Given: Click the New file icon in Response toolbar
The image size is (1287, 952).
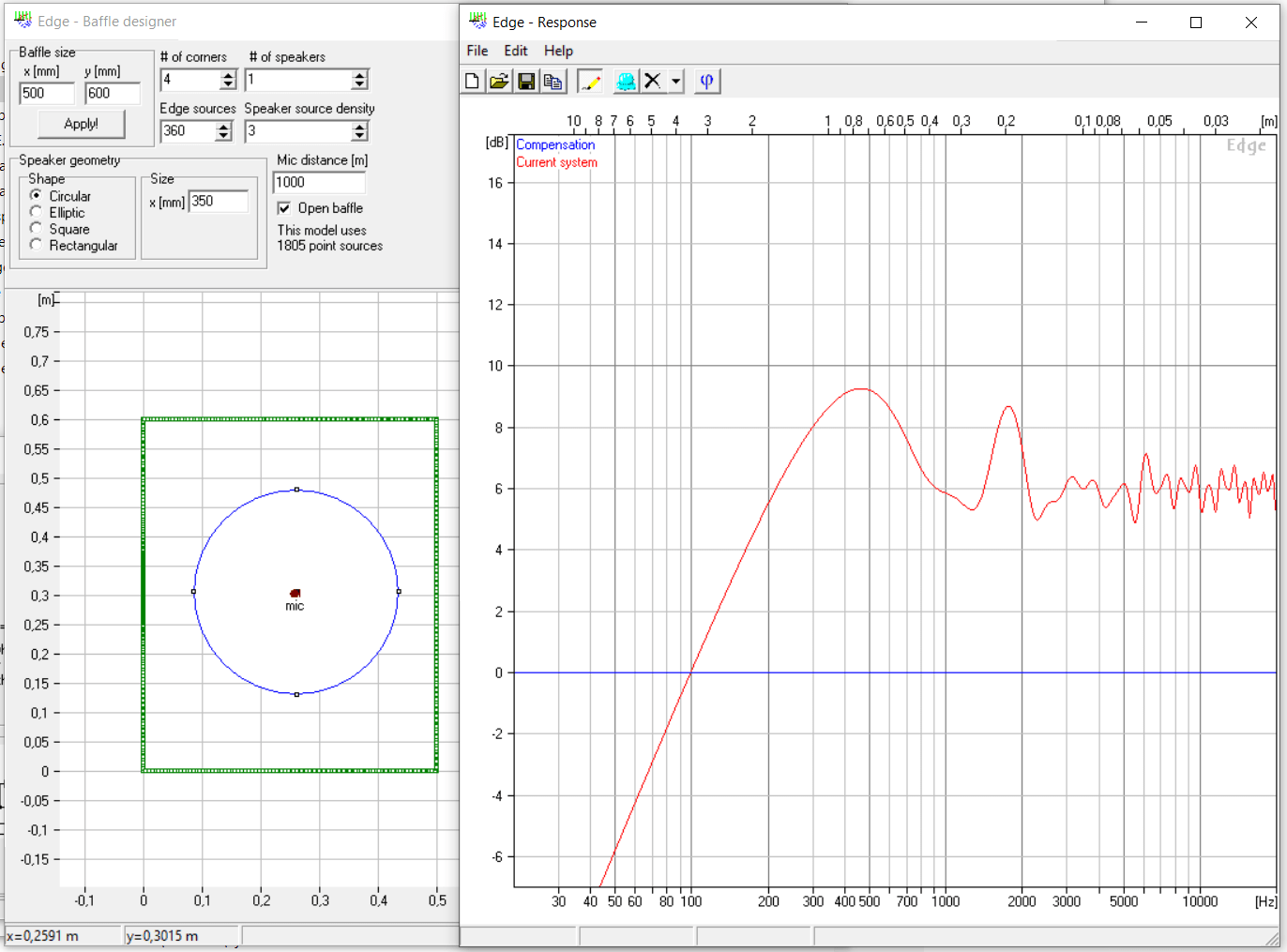Looking at the screenshot, I should (472, 82).
